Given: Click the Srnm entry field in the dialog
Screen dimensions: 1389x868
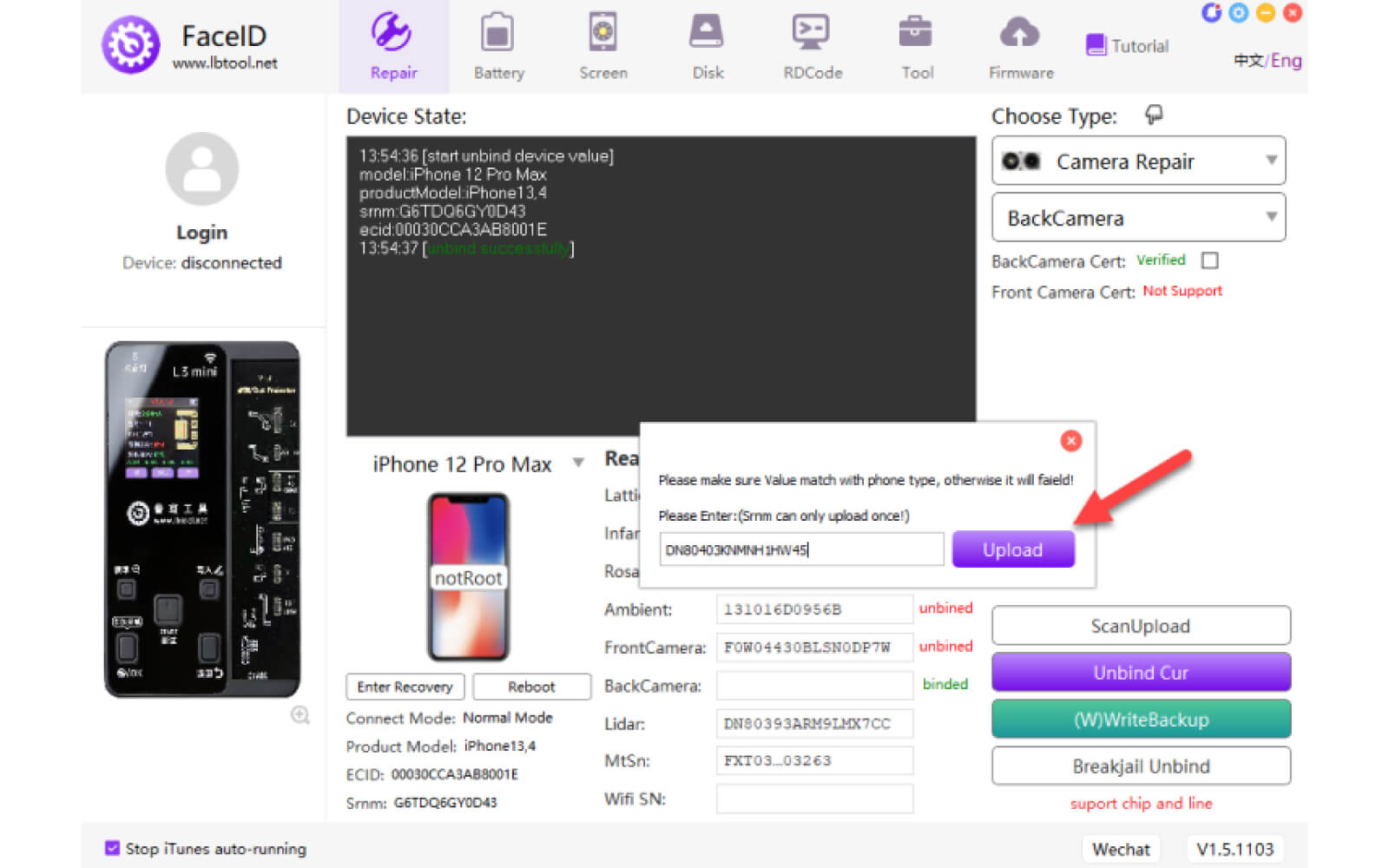Looking at the screenshot, I should (801, 549).
